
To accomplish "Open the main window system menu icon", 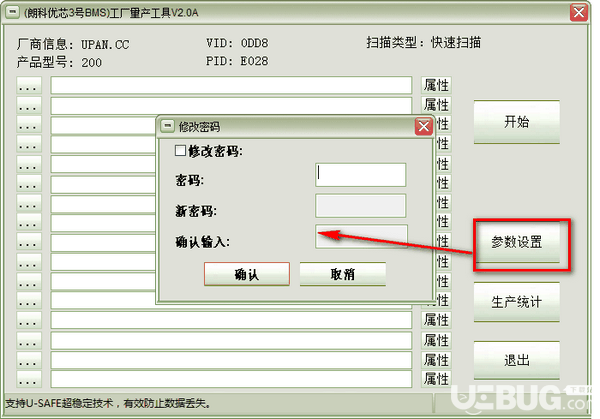I will [x=12, y=12].
